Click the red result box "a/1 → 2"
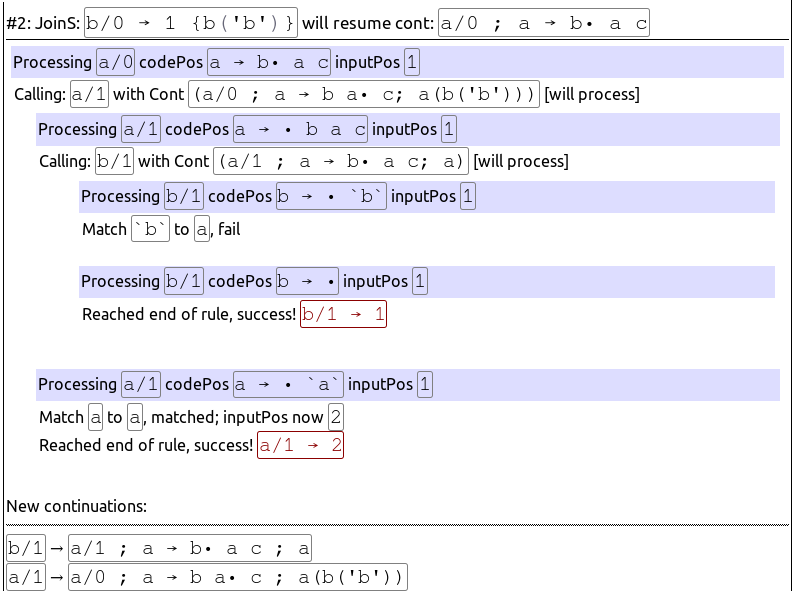 pos(300,446)
